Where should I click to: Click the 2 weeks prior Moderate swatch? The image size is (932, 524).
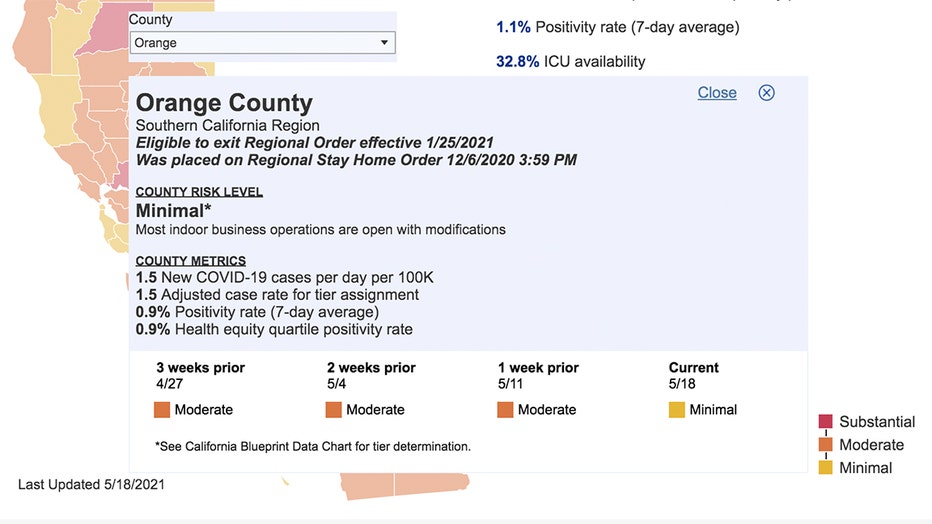tap(333, 409)
